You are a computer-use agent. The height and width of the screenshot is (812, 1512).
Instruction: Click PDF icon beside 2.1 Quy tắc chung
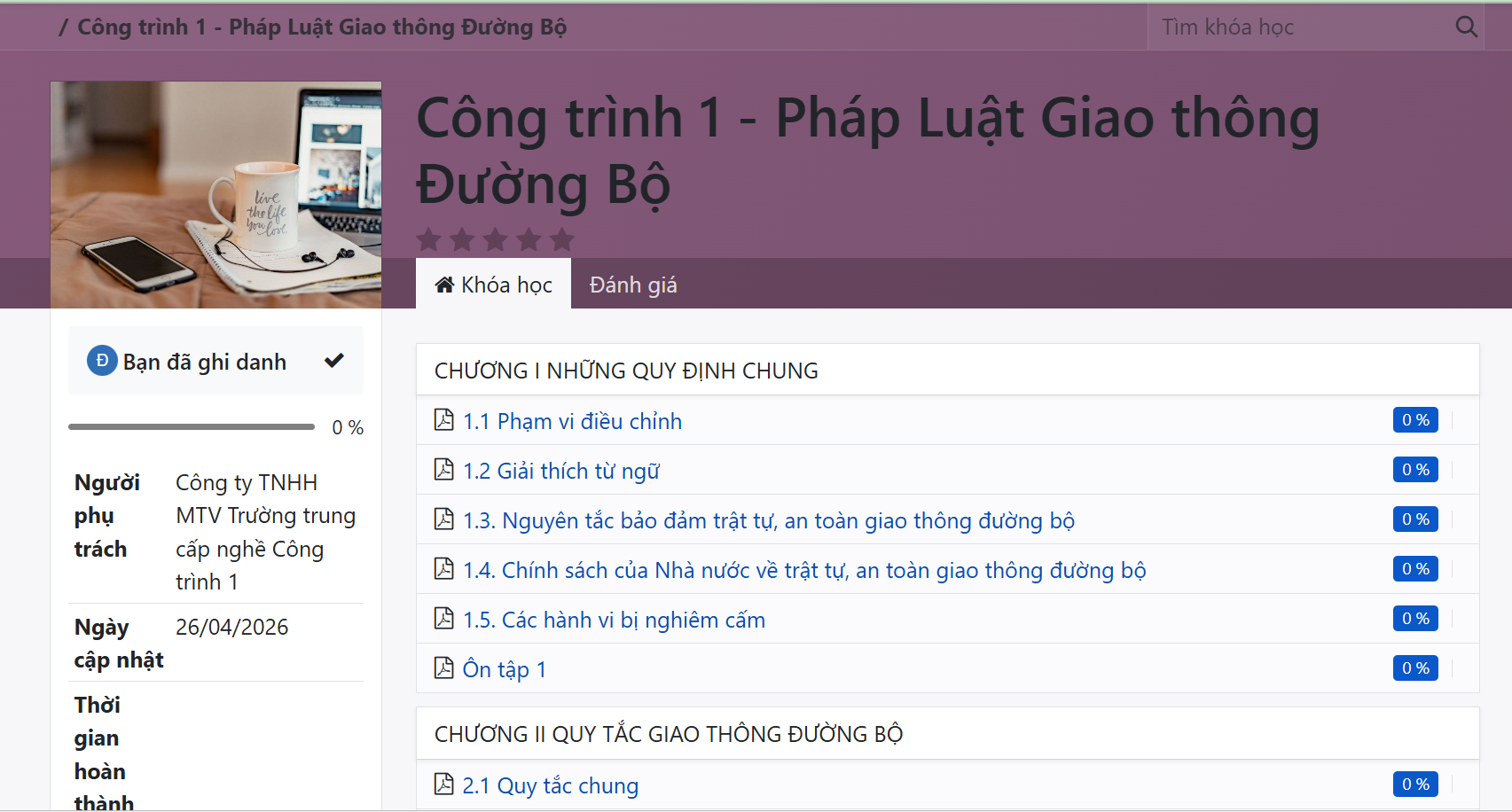[443, 784]
